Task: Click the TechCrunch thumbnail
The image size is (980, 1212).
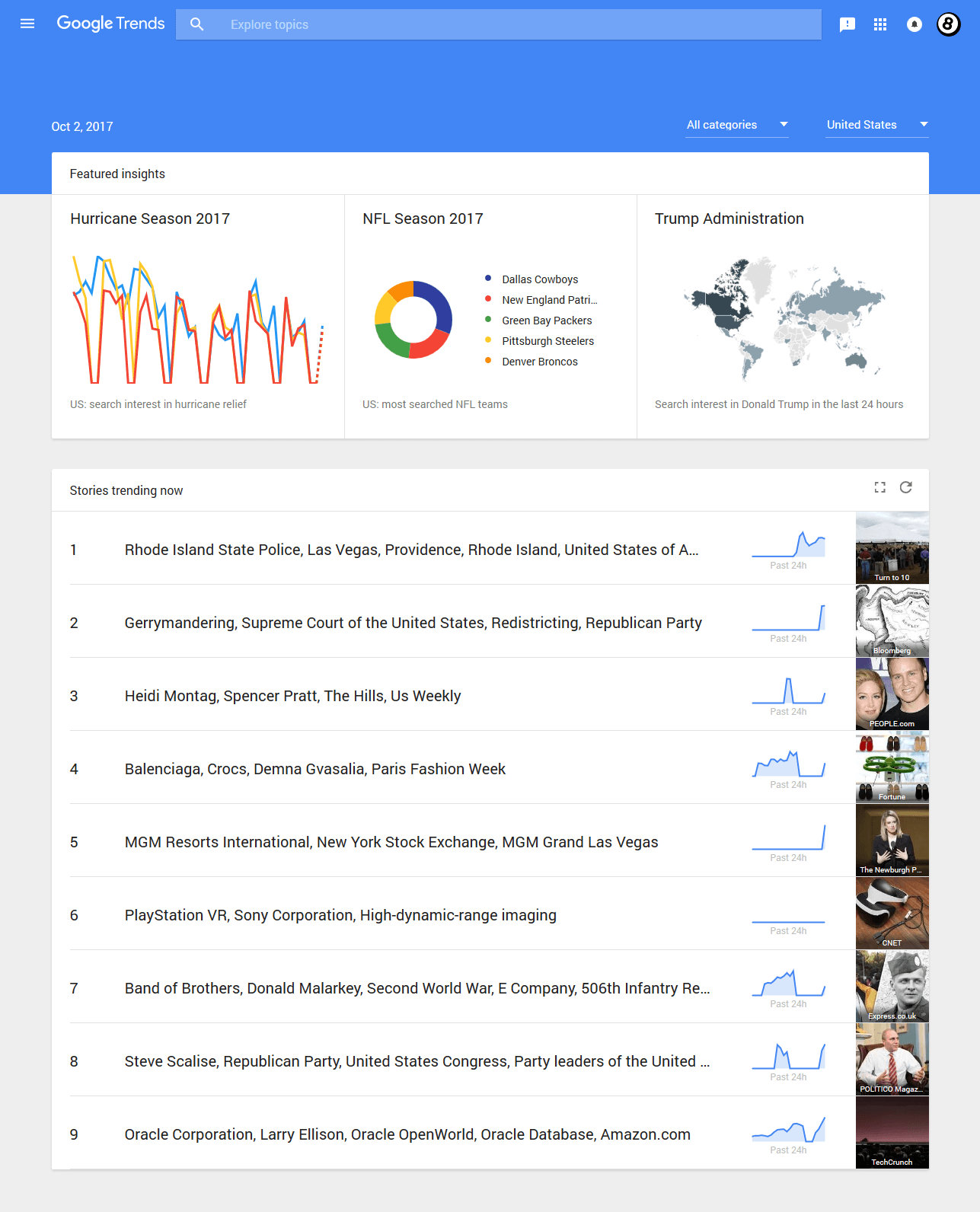Action: (x=892, y=1133)
